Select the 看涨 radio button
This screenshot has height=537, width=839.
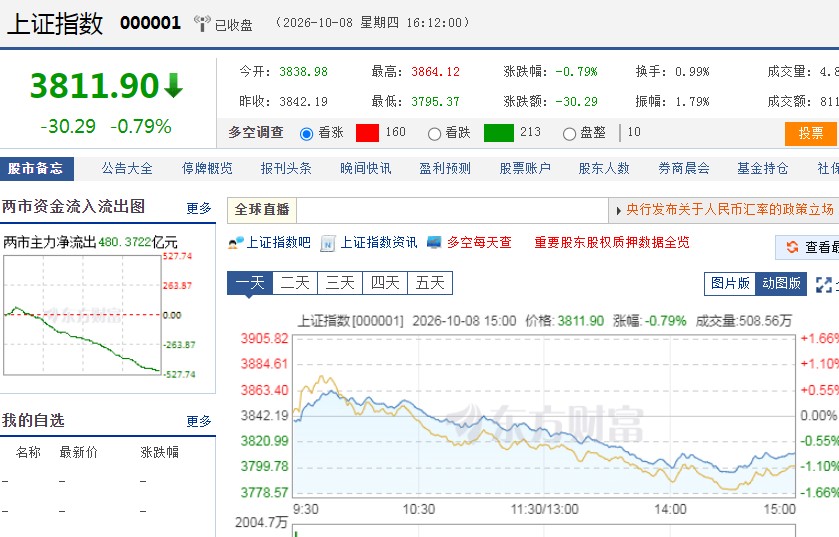point(306,134)
